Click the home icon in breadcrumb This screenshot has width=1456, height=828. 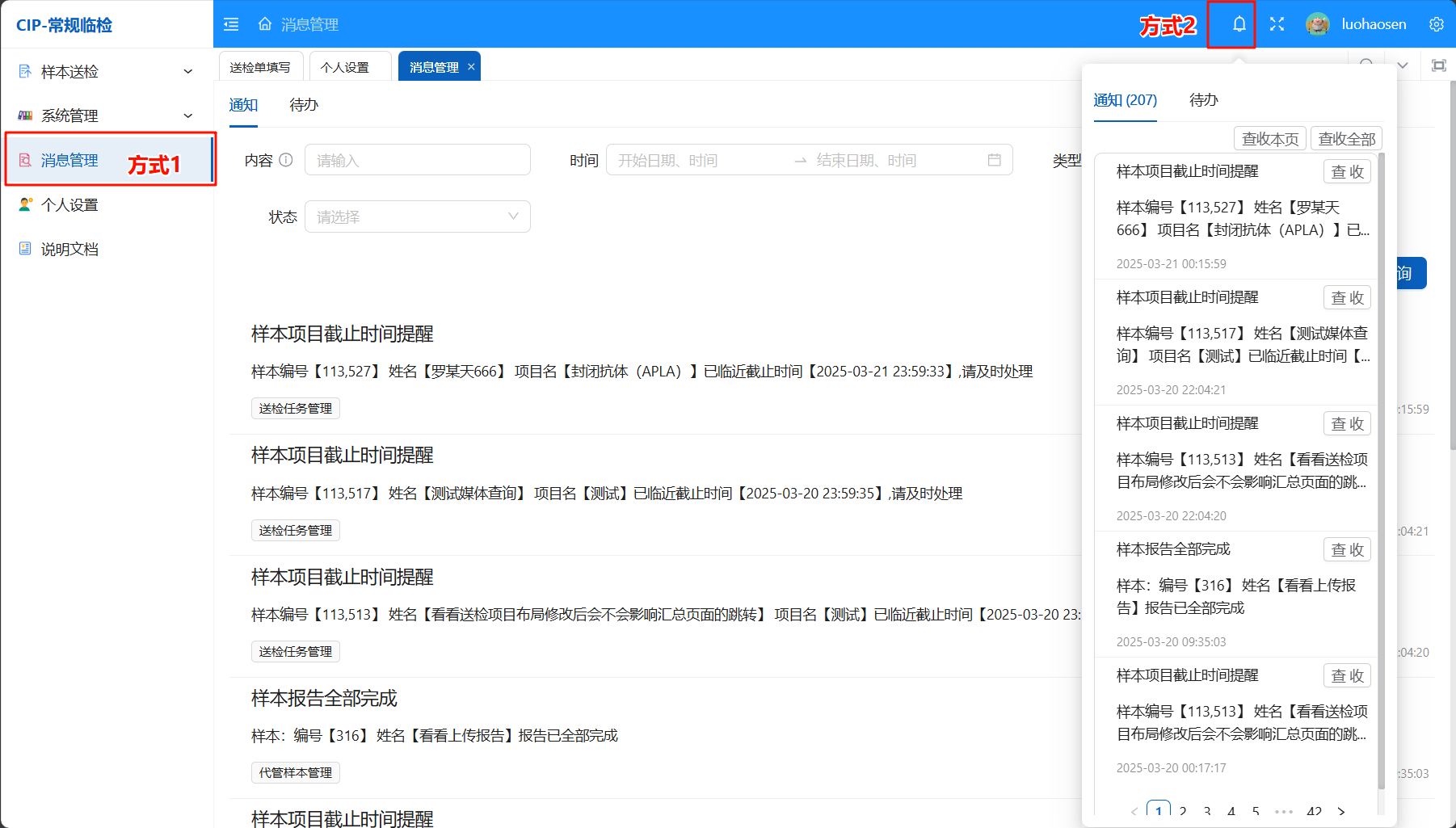click(265, 24)
